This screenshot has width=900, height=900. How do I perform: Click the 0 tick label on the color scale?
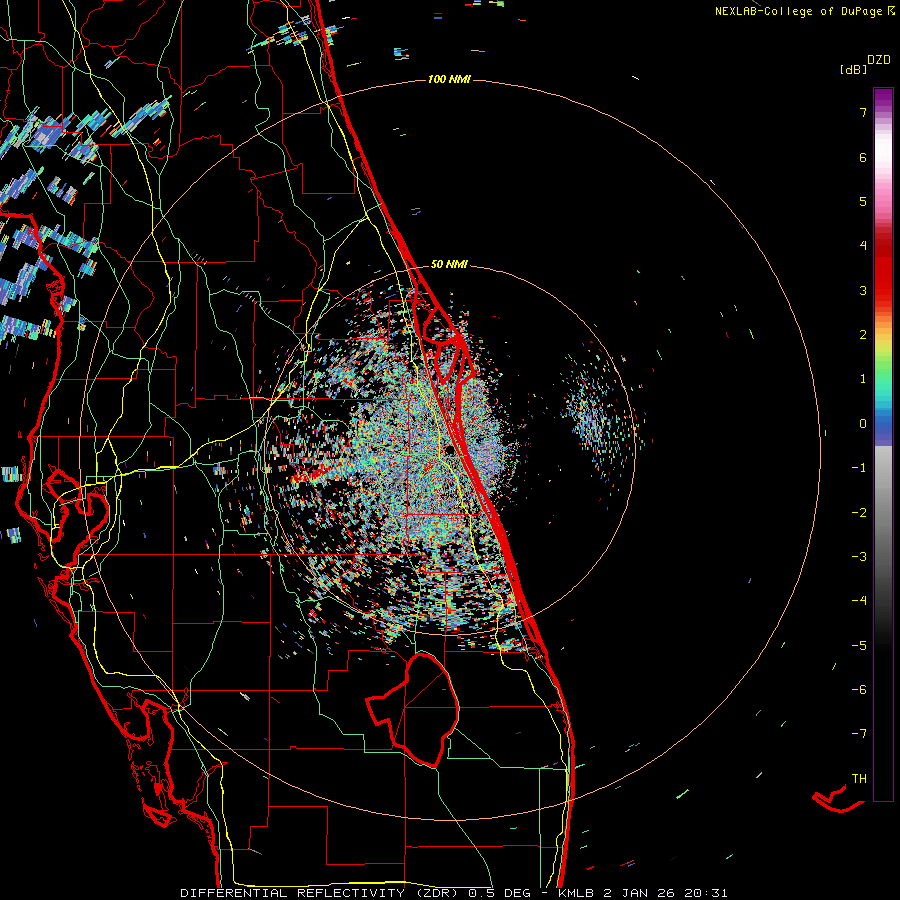coord(863,424)
